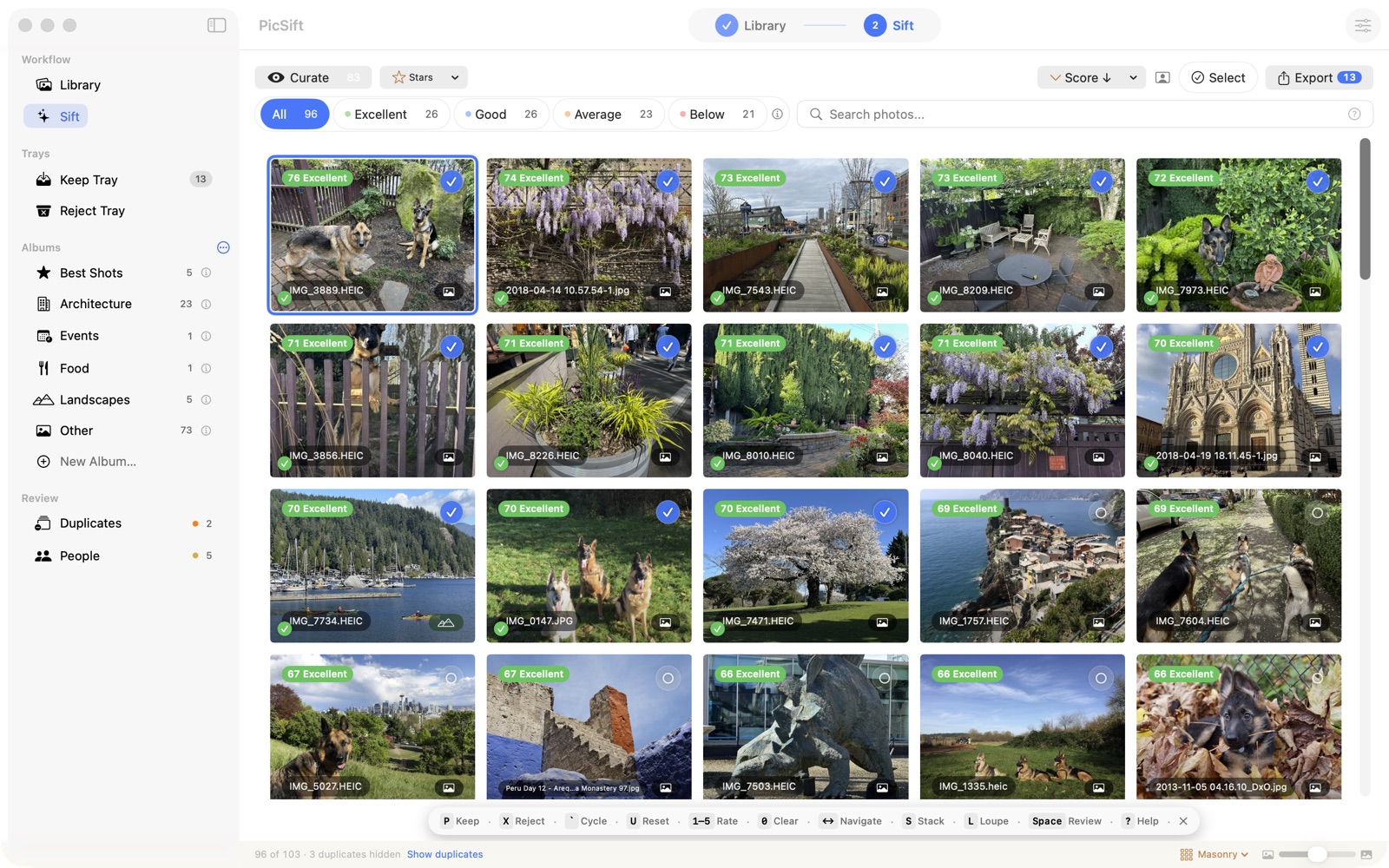Open the settings sliders icon
This screenshot has height=868, width=1389.
pyautogui.click(x=1363, y=25)
